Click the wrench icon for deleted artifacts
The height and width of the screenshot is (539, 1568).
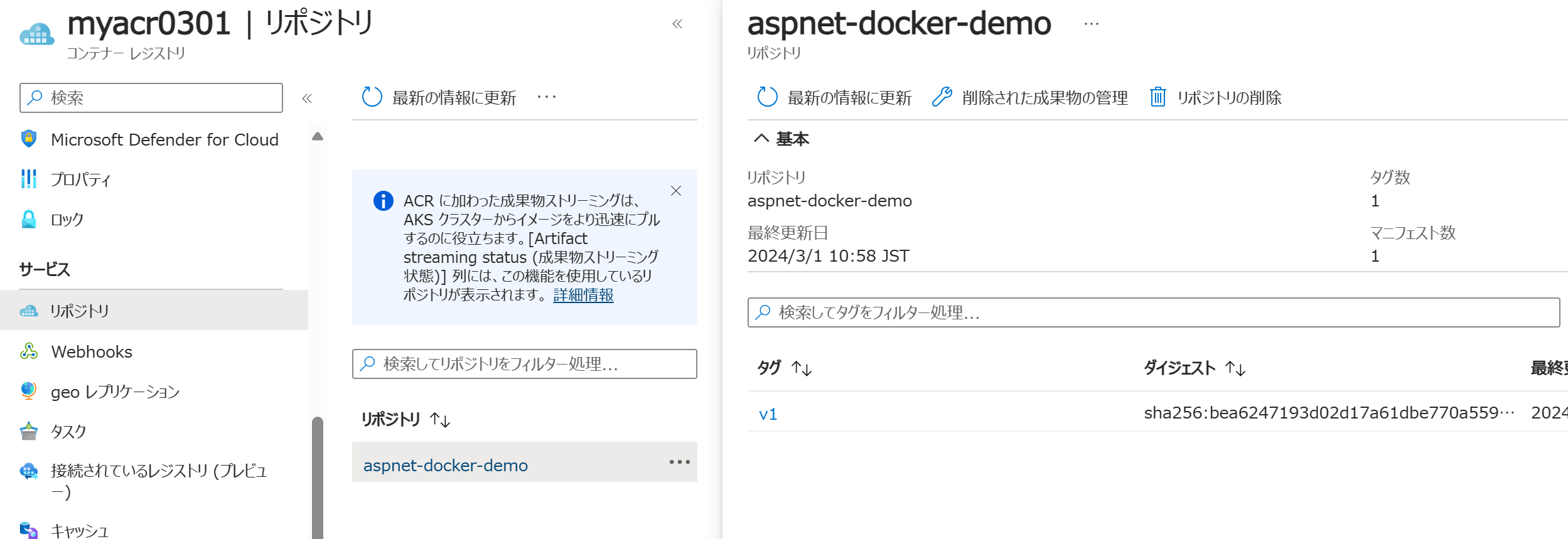[x=942, y=97]
